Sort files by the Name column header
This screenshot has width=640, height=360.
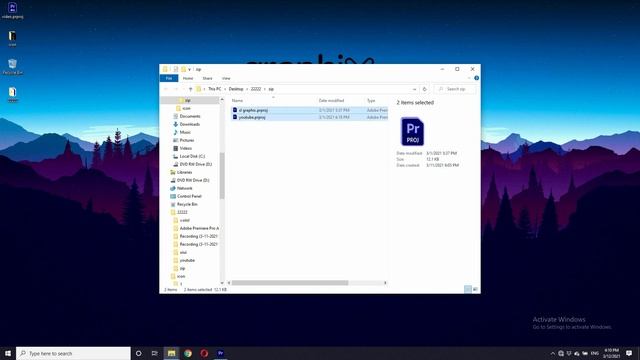click(x=237, y=100)
